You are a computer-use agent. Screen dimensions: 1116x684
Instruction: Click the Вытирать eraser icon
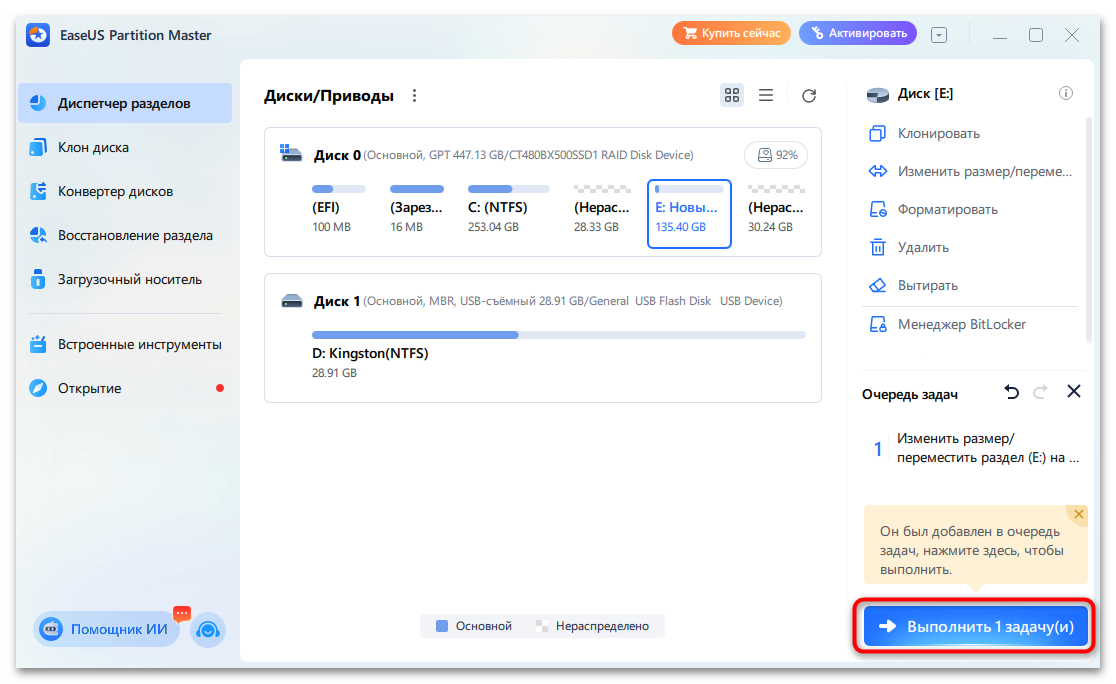pos(878,285)
